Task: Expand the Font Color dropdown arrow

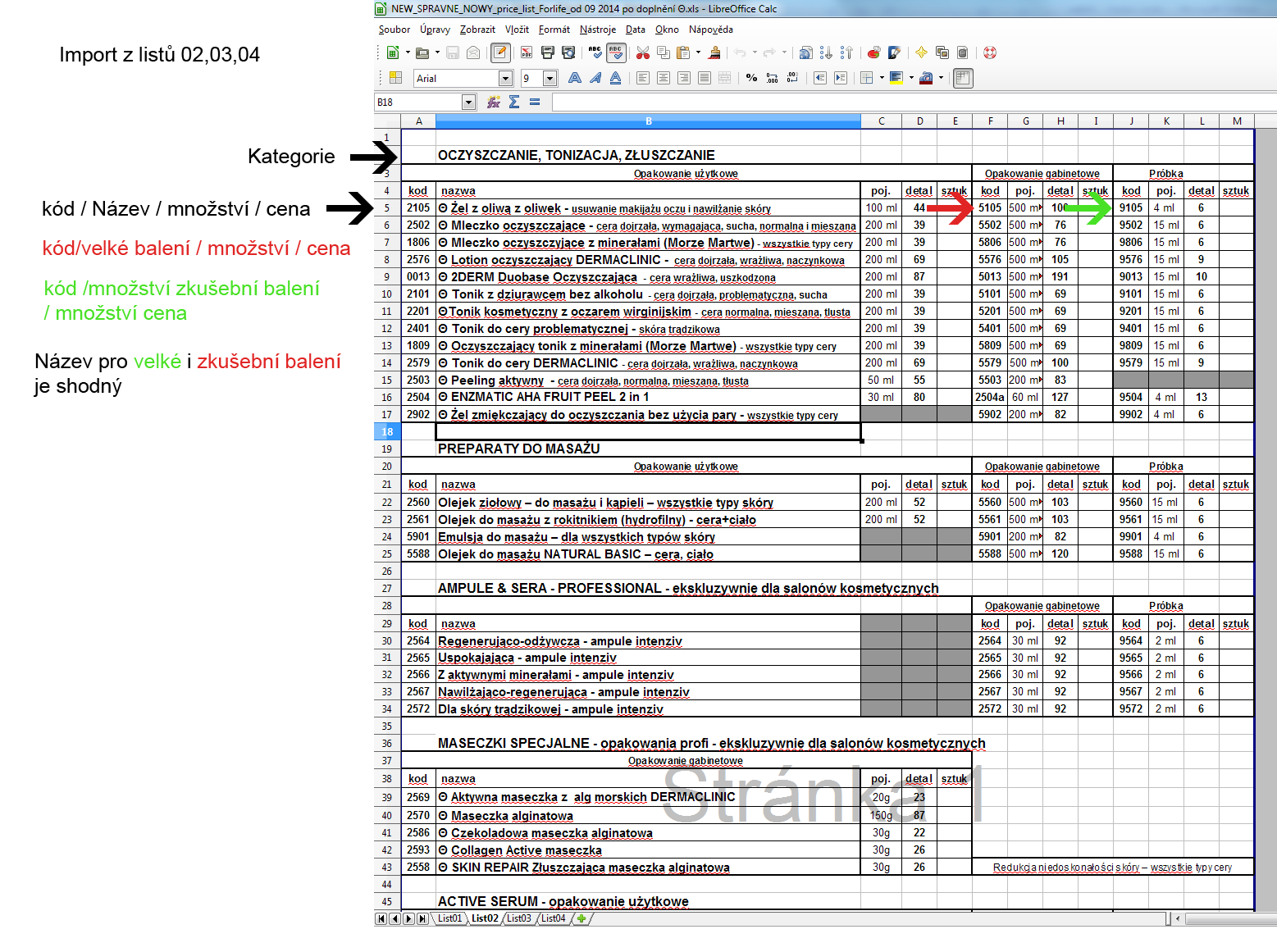Action: click(x=941, y=78)
